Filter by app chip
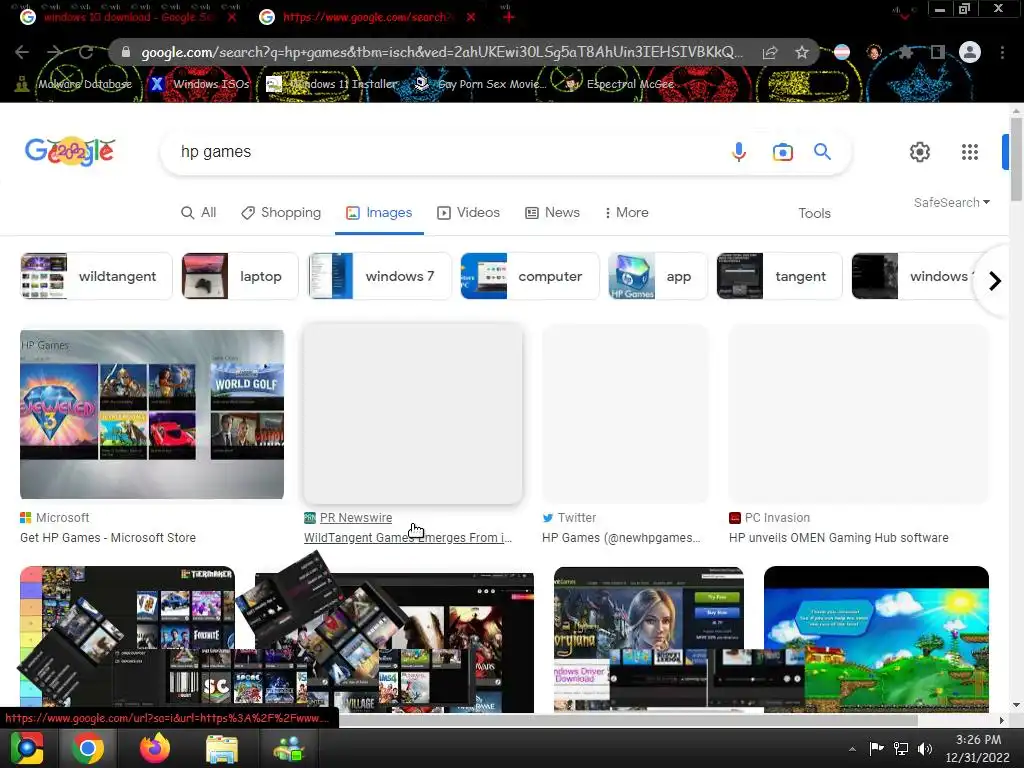 tap(658, 276)
